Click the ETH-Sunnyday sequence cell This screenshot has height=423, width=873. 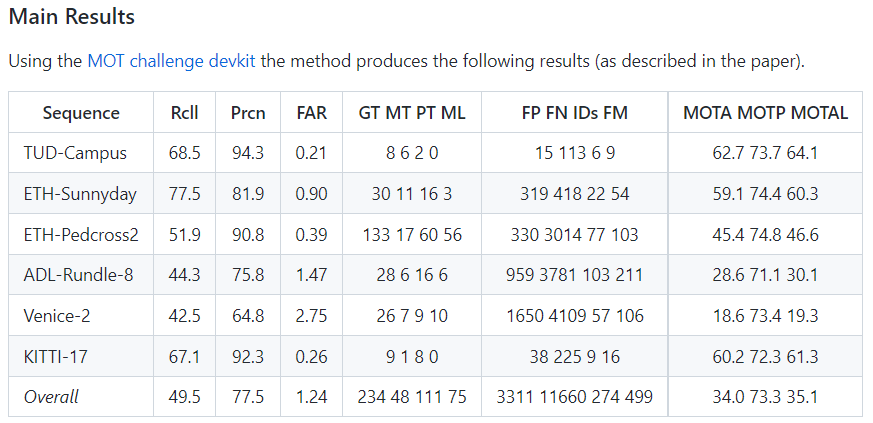pos(80,194)
